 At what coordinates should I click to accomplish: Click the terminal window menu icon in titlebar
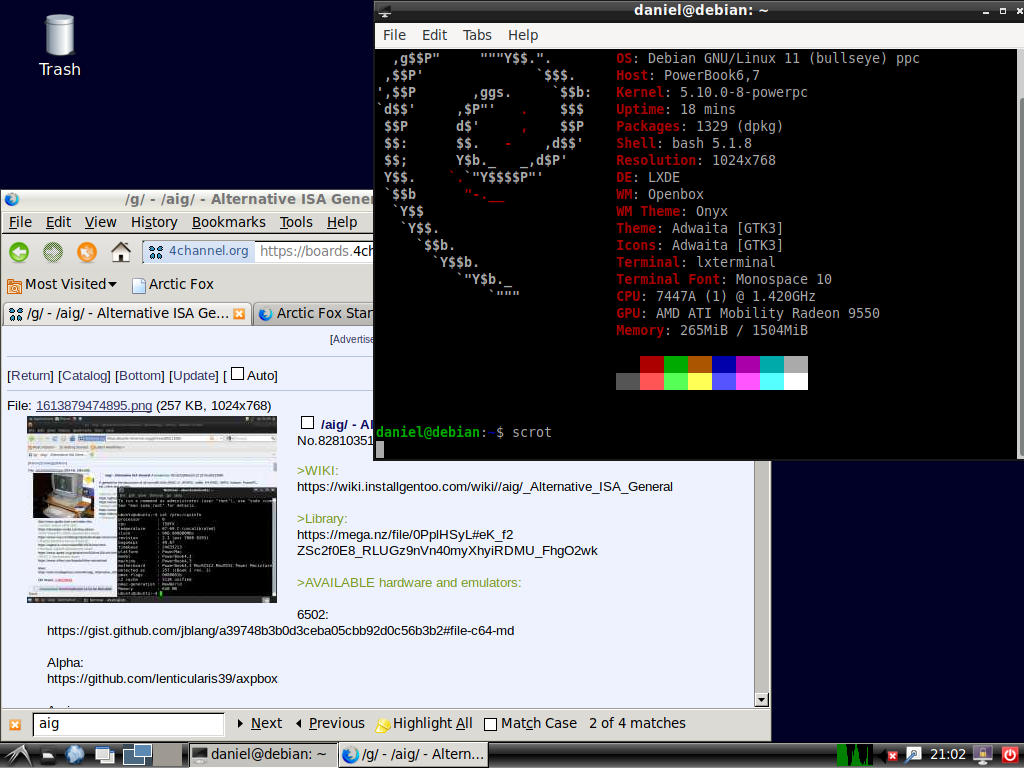click(385, 10)
